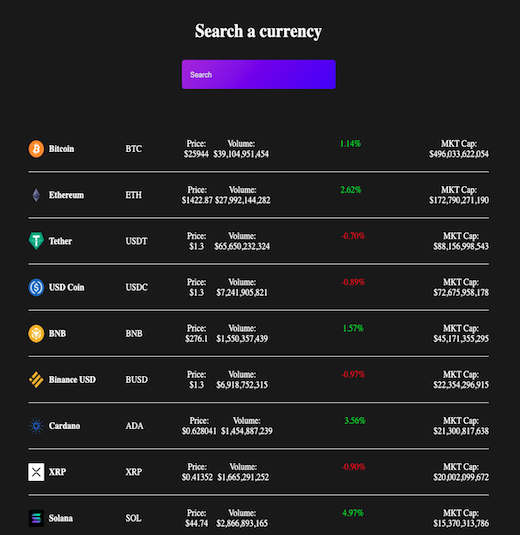Click the blue USD Coin logo
The image size is (520, 535).
pyautogui.click(x=36, y=287)
